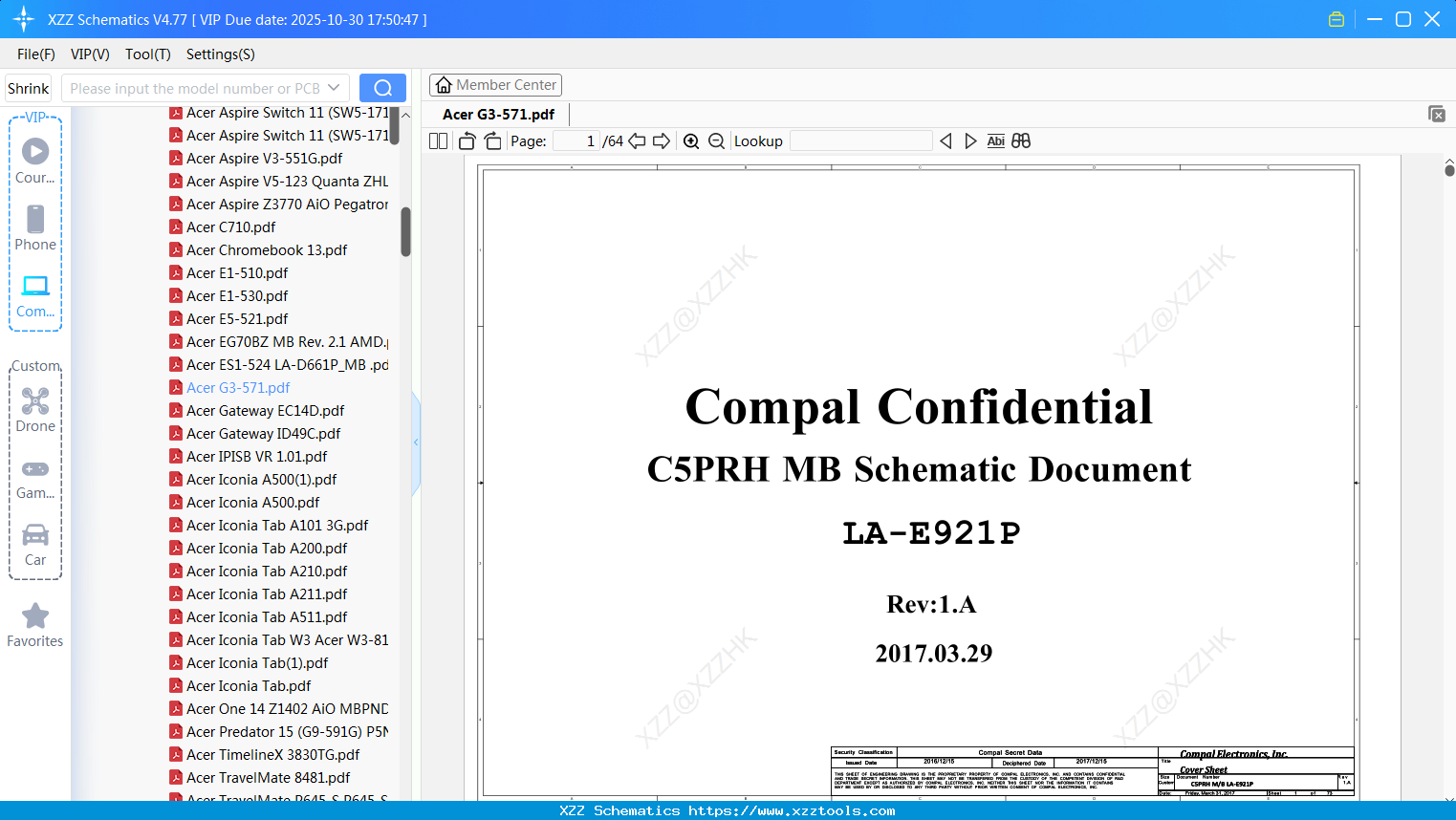Viewport: 1456px width, 820px height.
Task: Open the VIP(V) menu
Action: pos(90,54)
